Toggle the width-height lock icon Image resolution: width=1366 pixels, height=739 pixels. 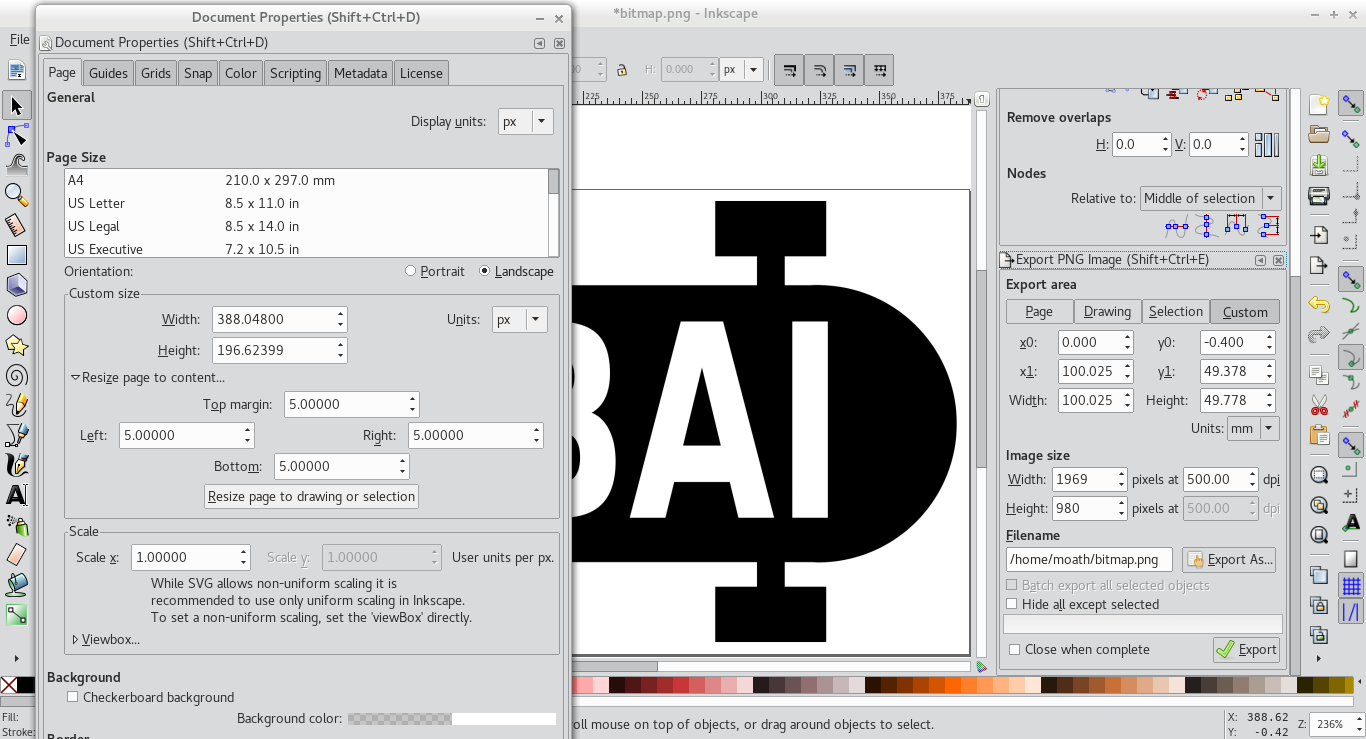[x=622, y=70]
